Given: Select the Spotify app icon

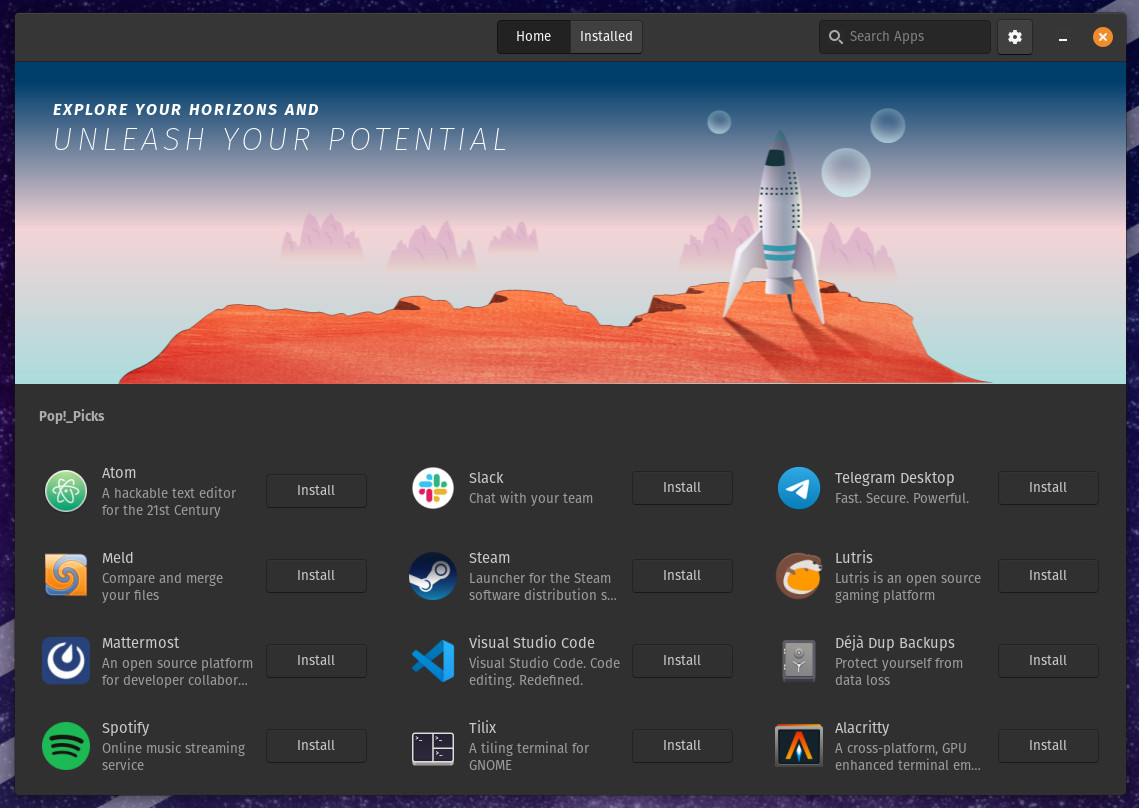Looking at the screenshot, I should tap(66, 746).
